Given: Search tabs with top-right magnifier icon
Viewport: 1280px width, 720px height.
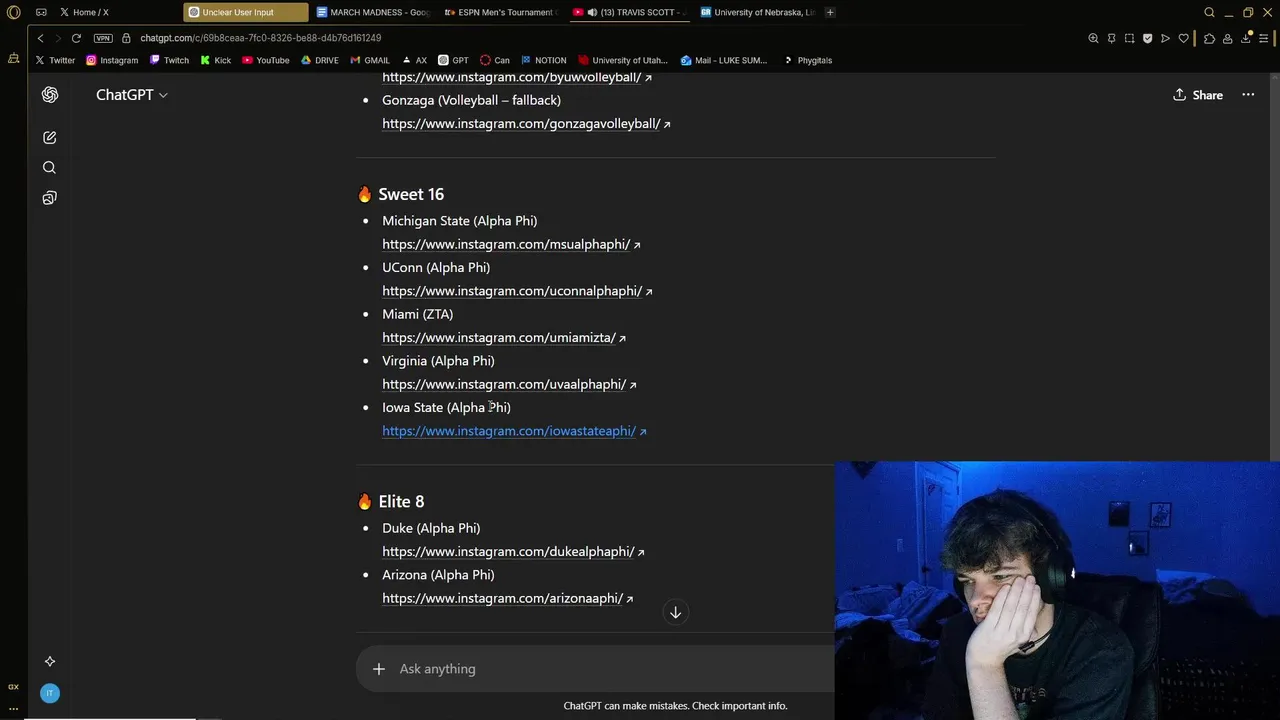Looking at the screenshot, I should pyautogui.click(x=1209, y=12).
